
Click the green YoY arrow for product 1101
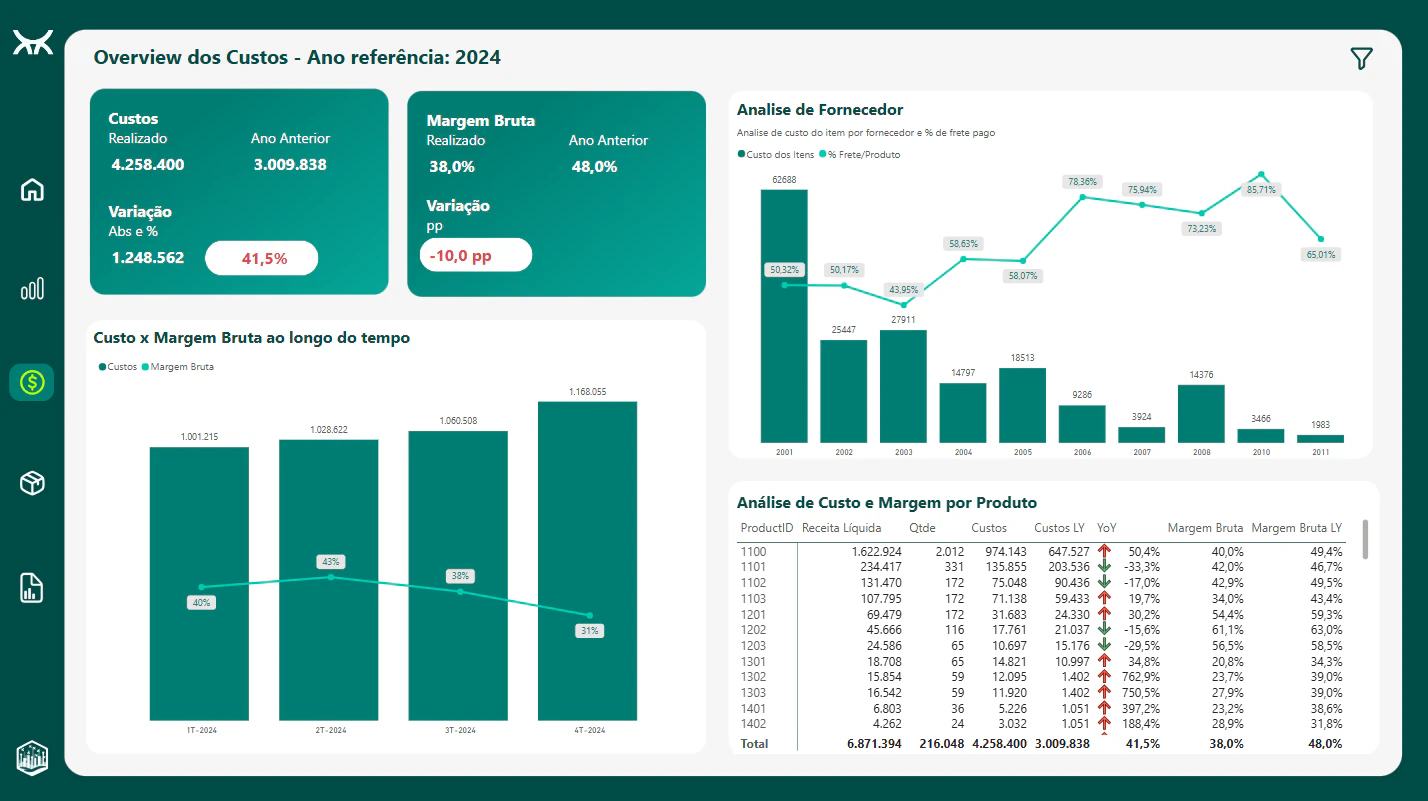[1104, 566]
